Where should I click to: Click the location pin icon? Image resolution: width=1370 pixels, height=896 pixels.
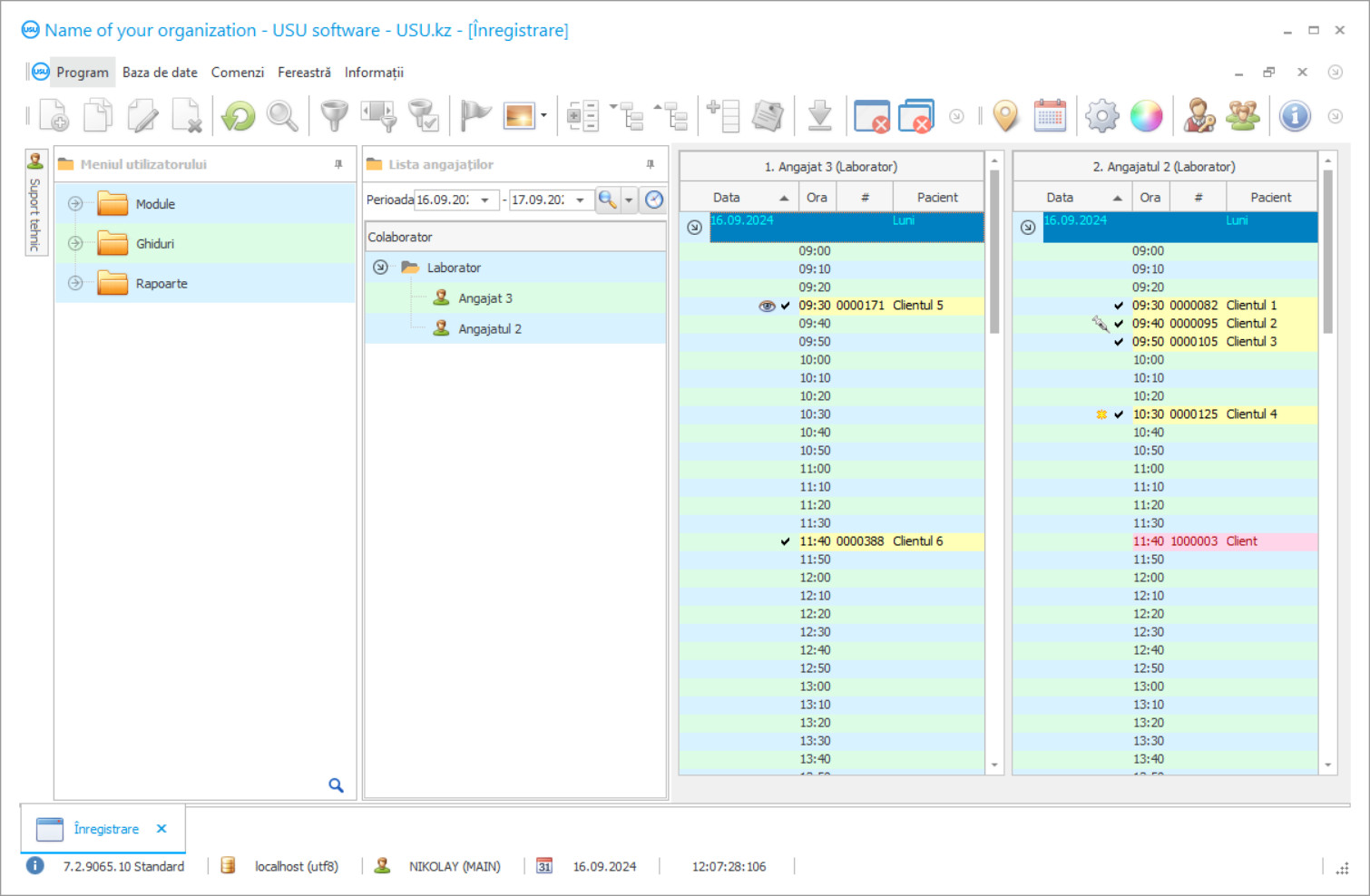1005,115
